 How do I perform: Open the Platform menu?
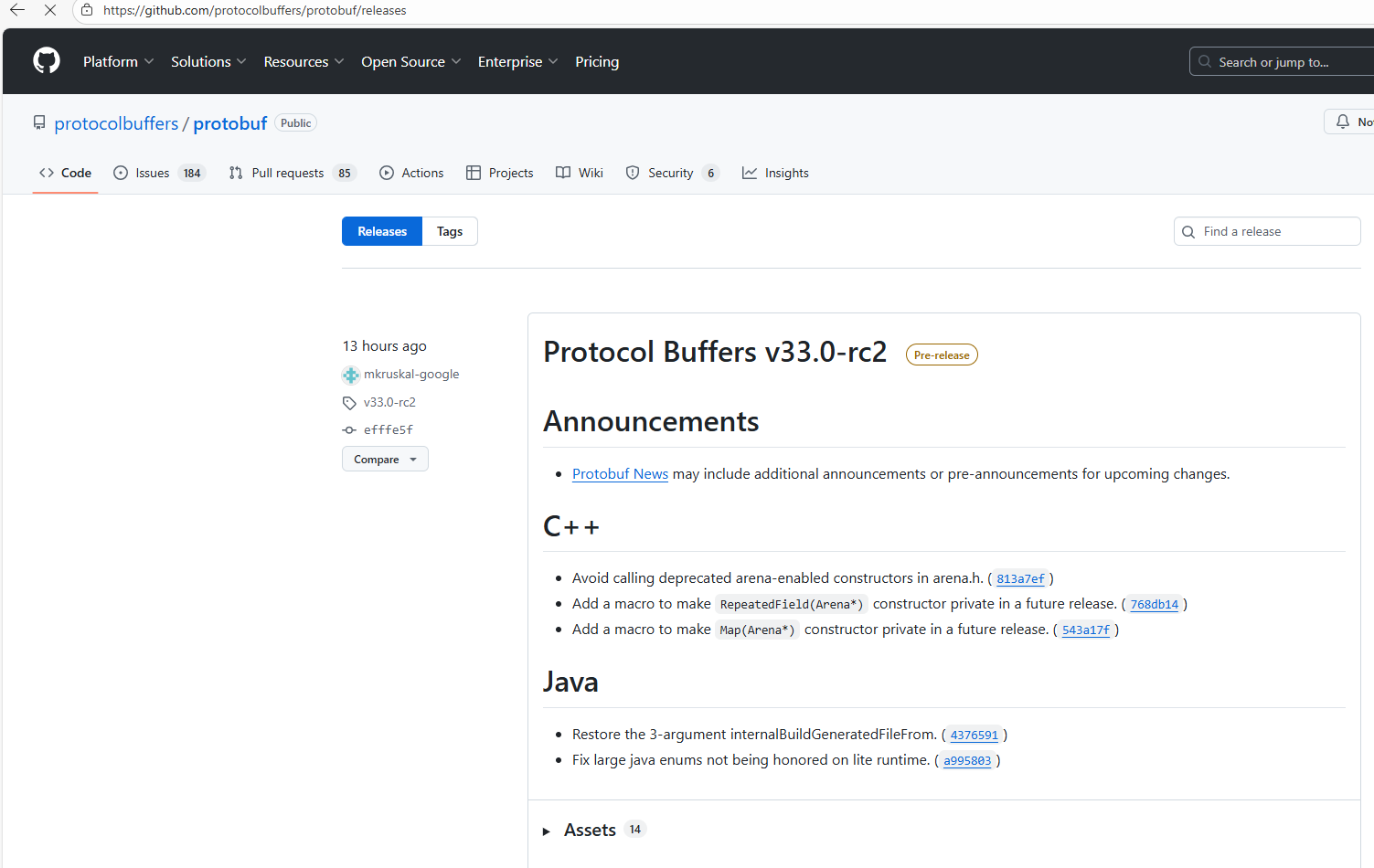118,61
